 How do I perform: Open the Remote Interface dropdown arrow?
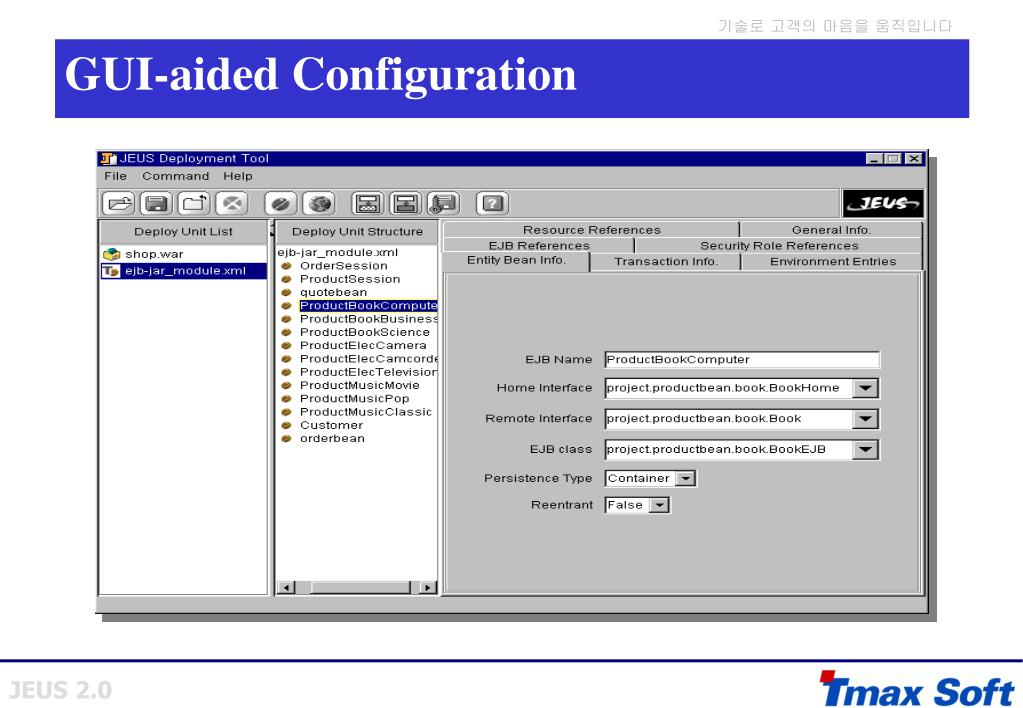[x=865, y=419]
